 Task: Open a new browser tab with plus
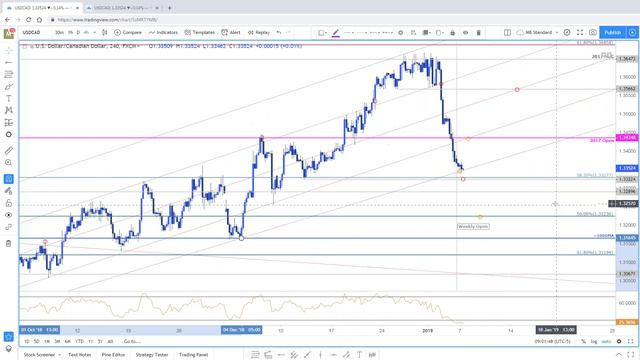click(169, 8)
